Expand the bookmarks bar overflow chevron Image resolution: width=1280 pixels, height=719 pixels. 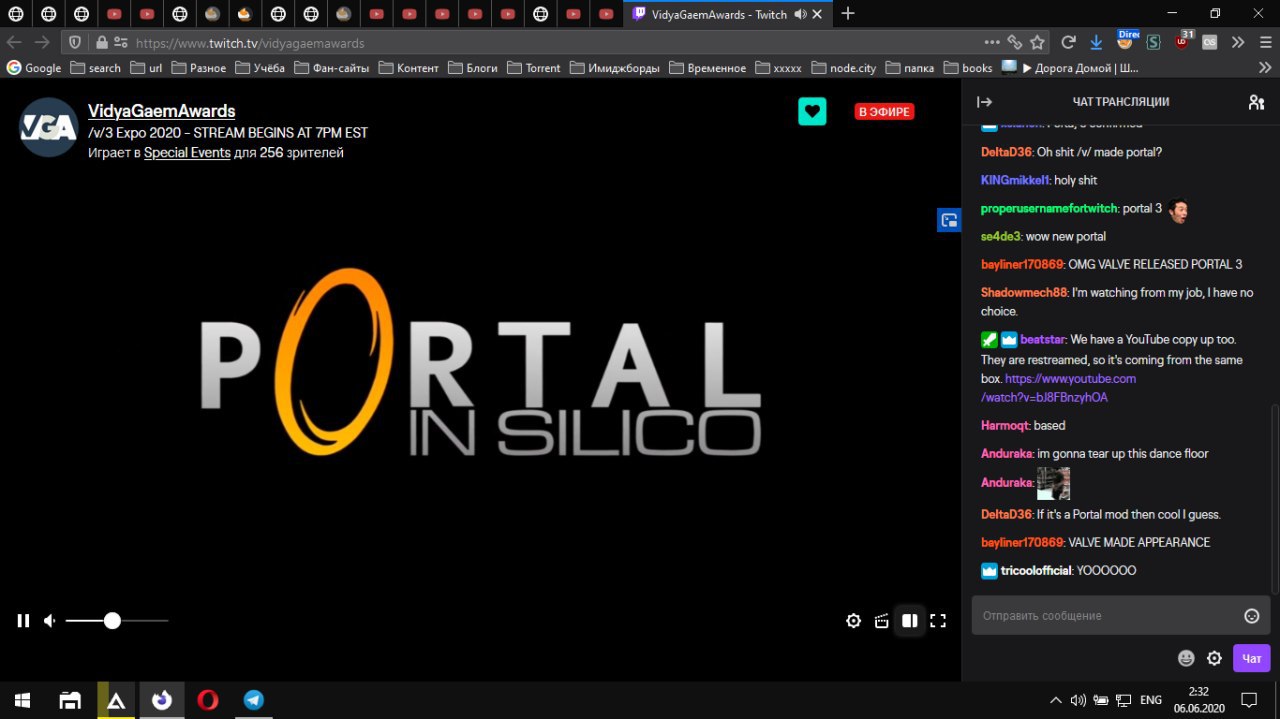1265,68
